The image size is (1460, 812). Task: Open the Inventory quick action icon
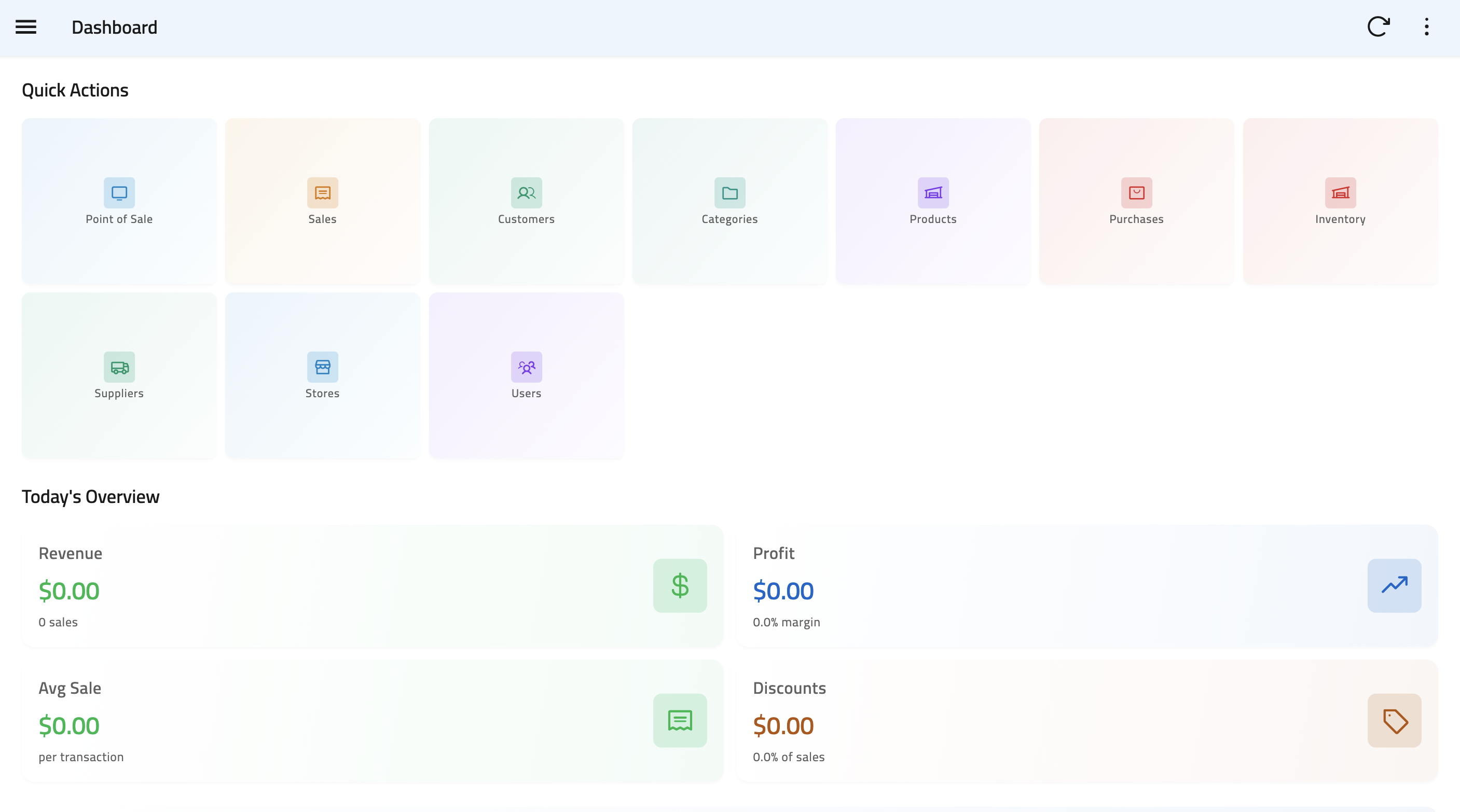click(x=1340, y=192)
